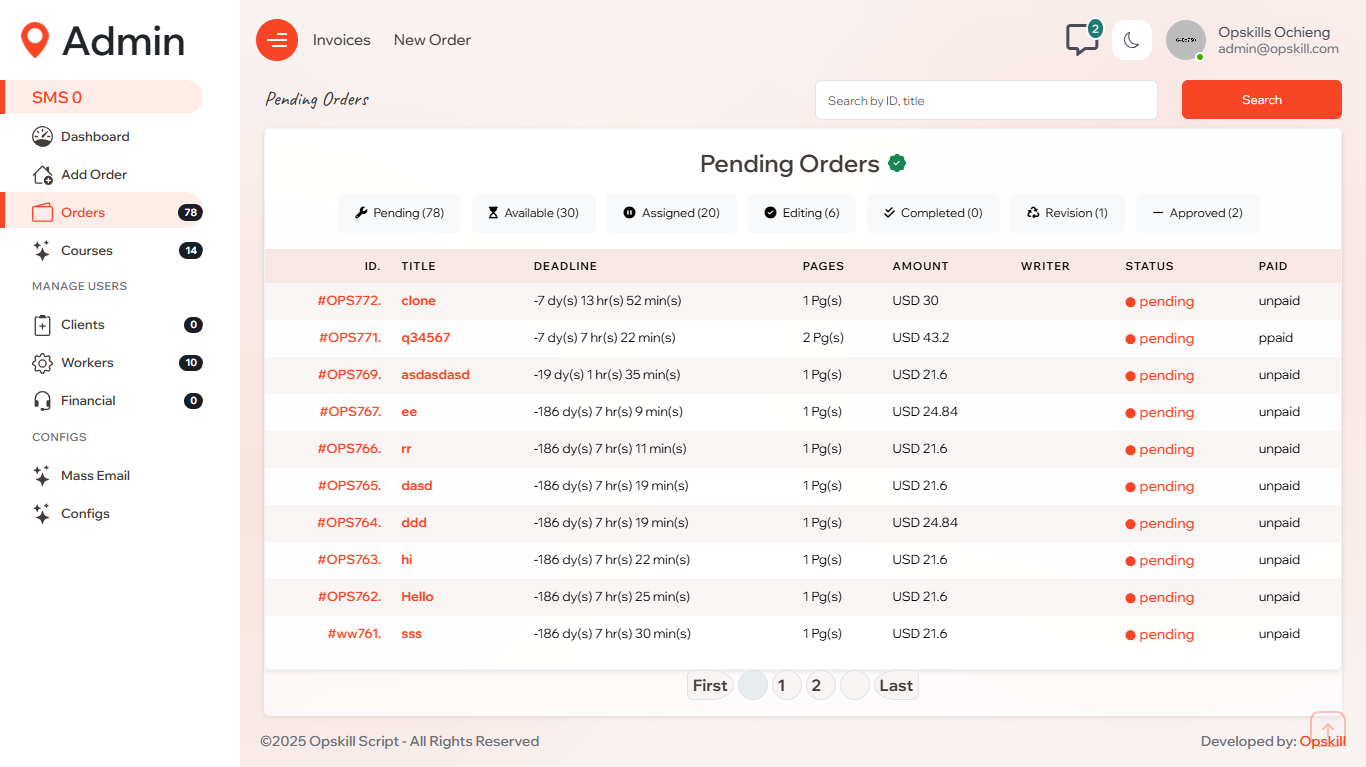Expand the Configs sidebar item
This screenshot has width=1366, height=767.
85,514
